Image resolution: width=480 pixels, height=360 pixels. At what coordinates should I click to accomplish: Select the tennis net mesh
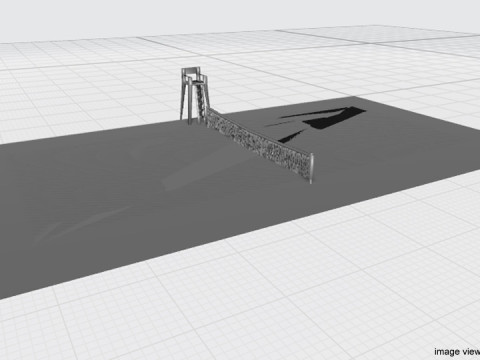coord(258,143)
